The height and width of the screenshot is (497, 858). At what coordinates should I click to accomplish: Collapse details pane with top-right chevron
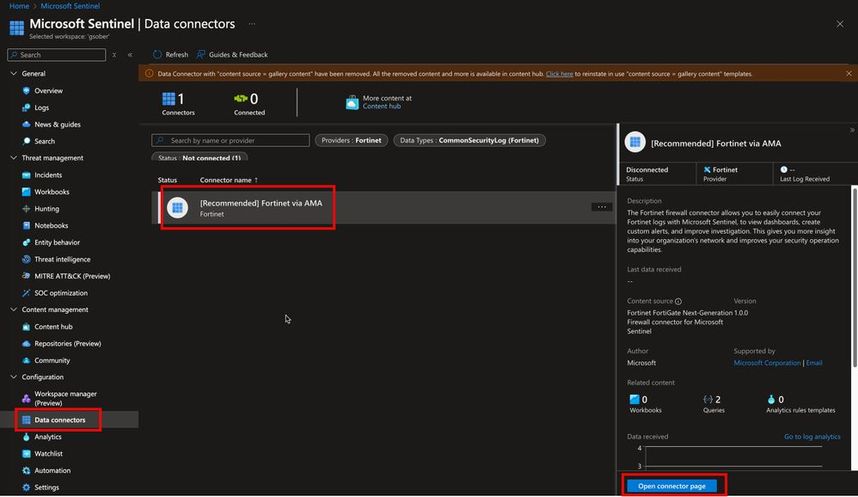(x=852, y=130)
